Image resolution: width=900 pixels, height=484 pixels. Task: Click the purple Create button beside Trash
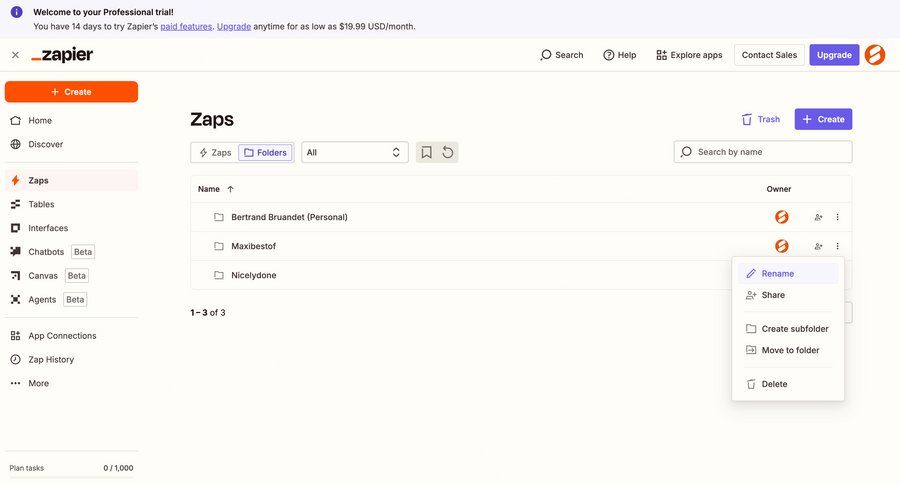point(823,119)
